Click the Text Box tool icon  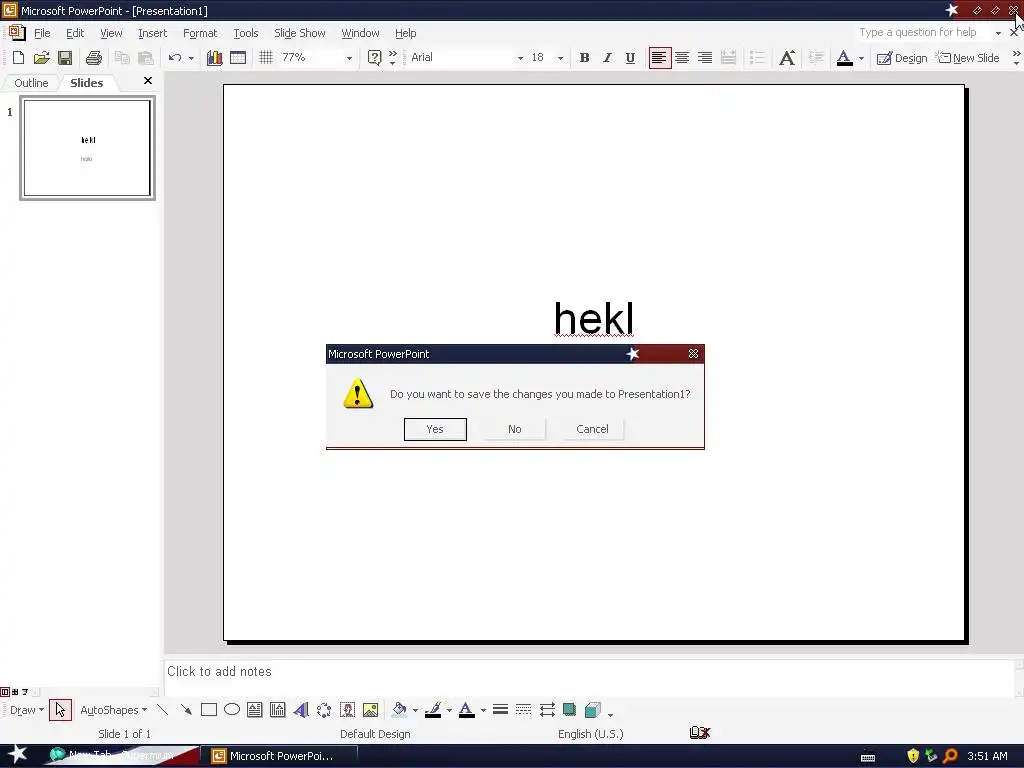[255, 710]
